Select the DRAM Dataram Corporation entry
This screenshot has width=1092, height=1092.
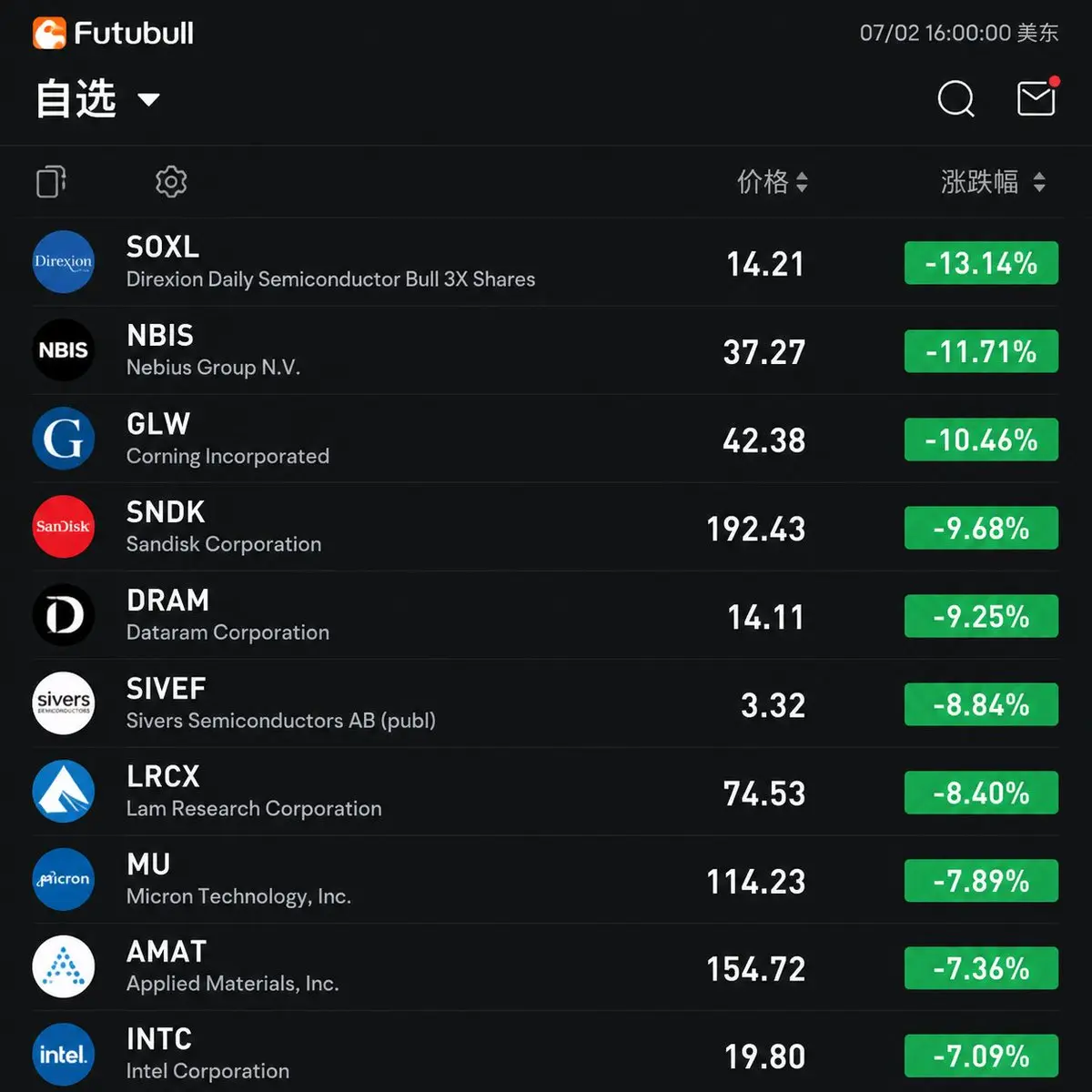click(x=546, y=615)
